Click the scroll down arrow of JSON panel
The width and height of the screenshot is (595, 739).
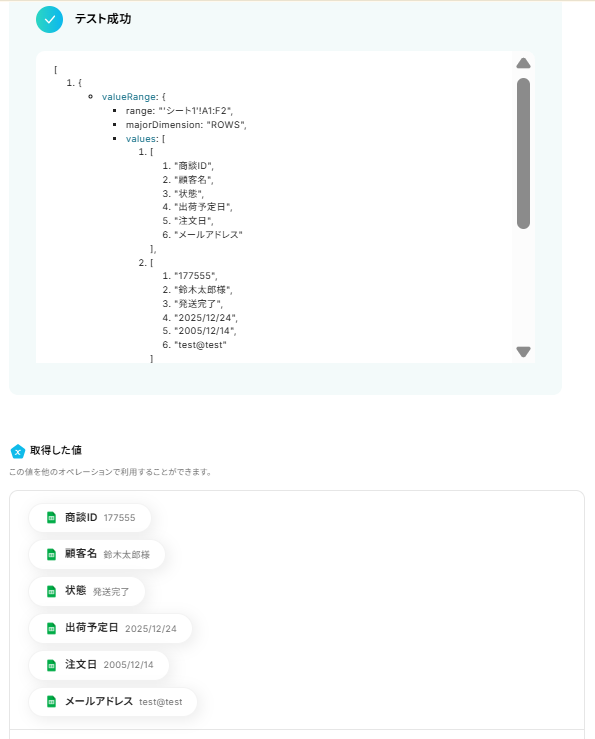(x=523, y=352)
